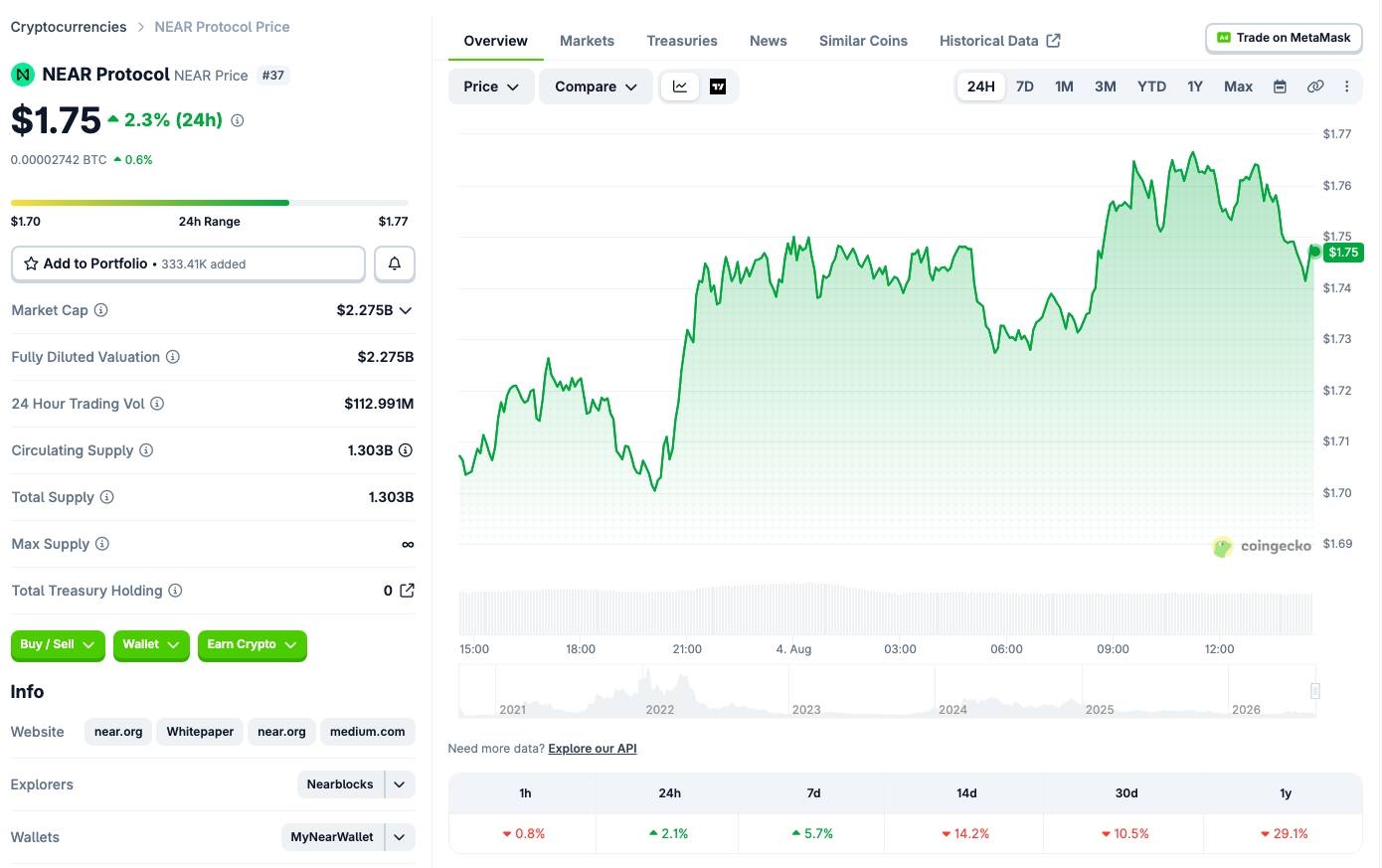Click the #37 rank badge
Image resolution: width=1382 pixels, height=868 pixels.
tap(273, 76)
